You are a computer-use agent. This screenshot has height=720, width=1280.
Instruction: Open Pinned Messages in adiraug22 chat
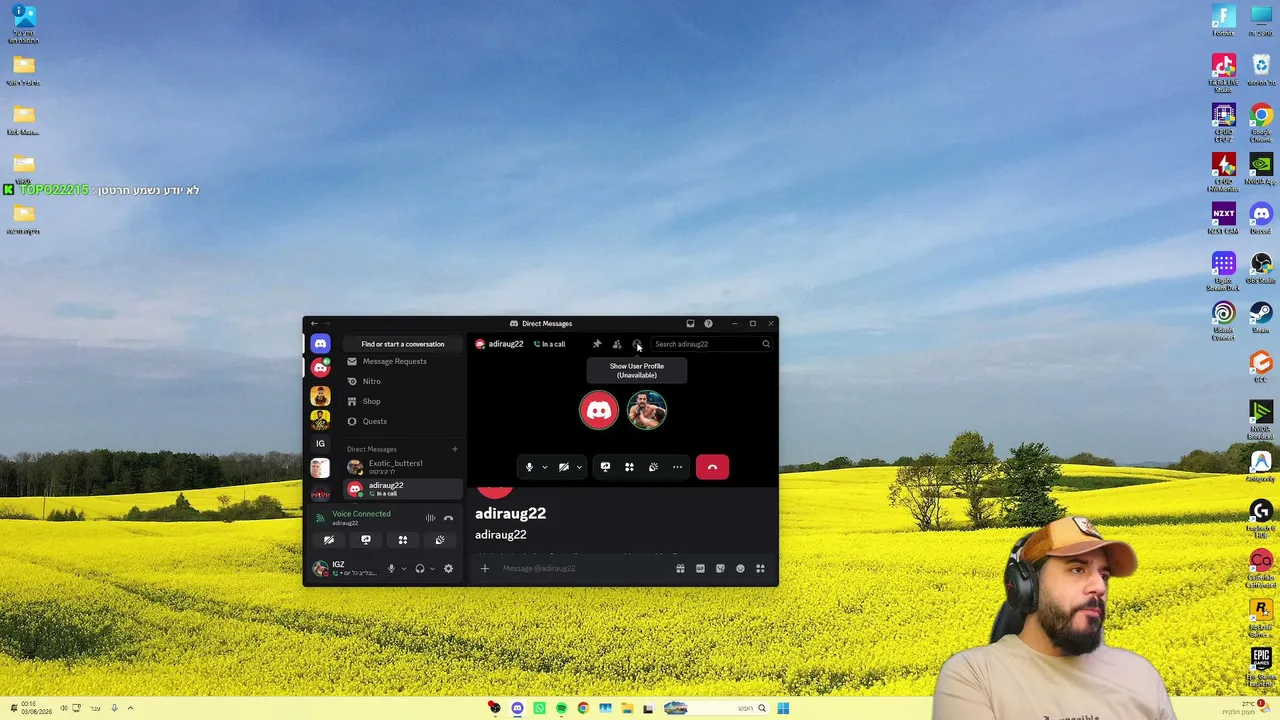[x=597, y=344]
